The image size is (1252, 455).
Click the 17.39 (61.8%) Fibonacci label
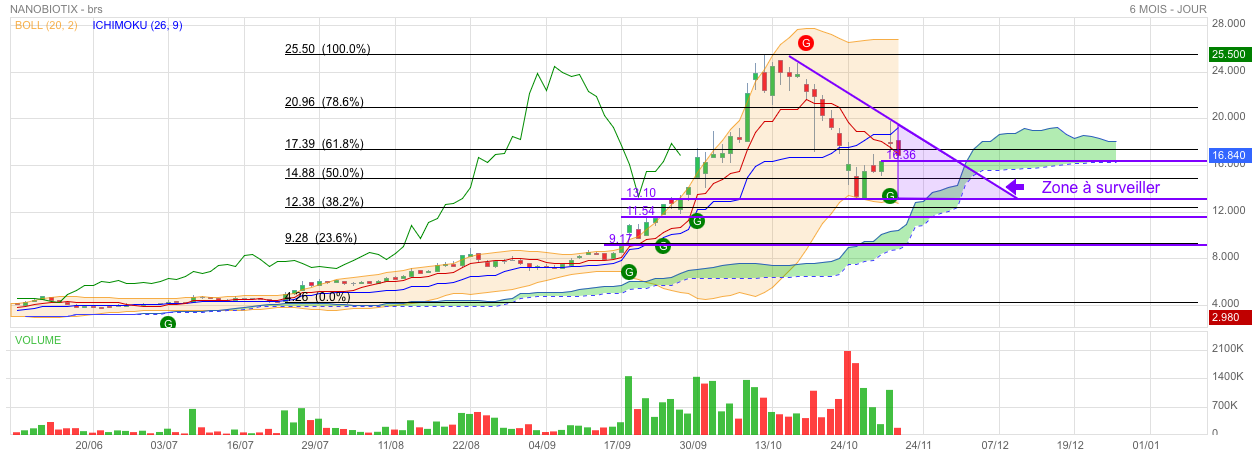click(x=324, y=144)
